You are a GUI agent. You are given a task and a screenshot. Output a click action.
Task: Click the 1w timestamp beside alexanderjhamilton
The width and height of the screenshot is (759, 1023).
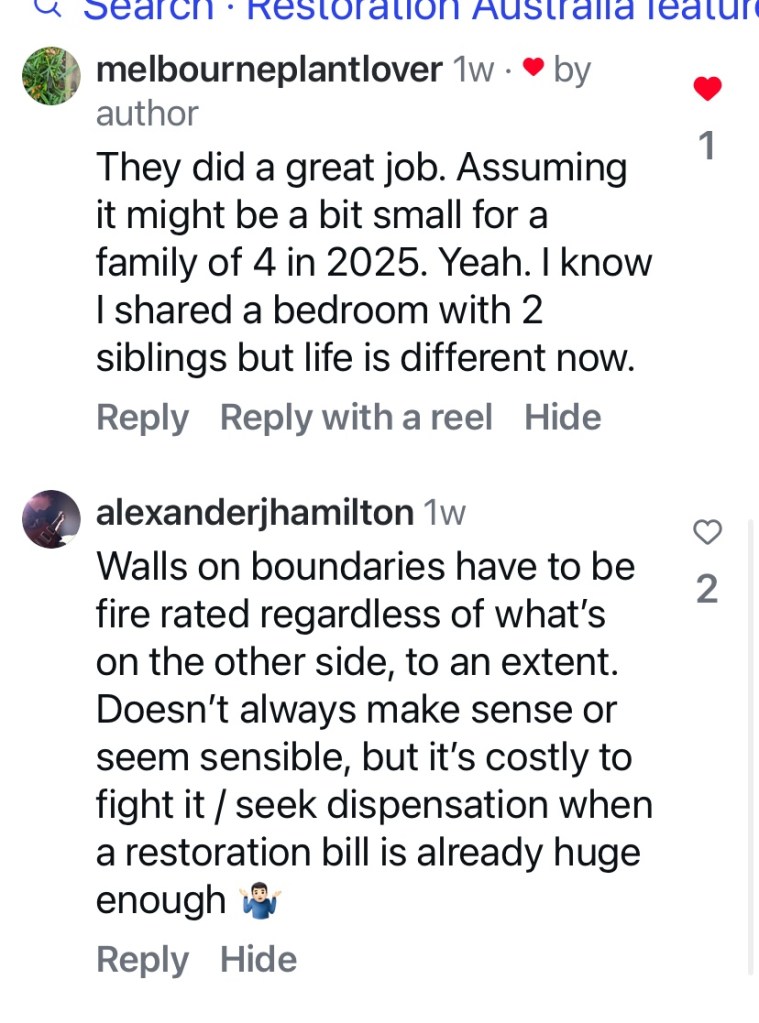[x=445, y=513]
